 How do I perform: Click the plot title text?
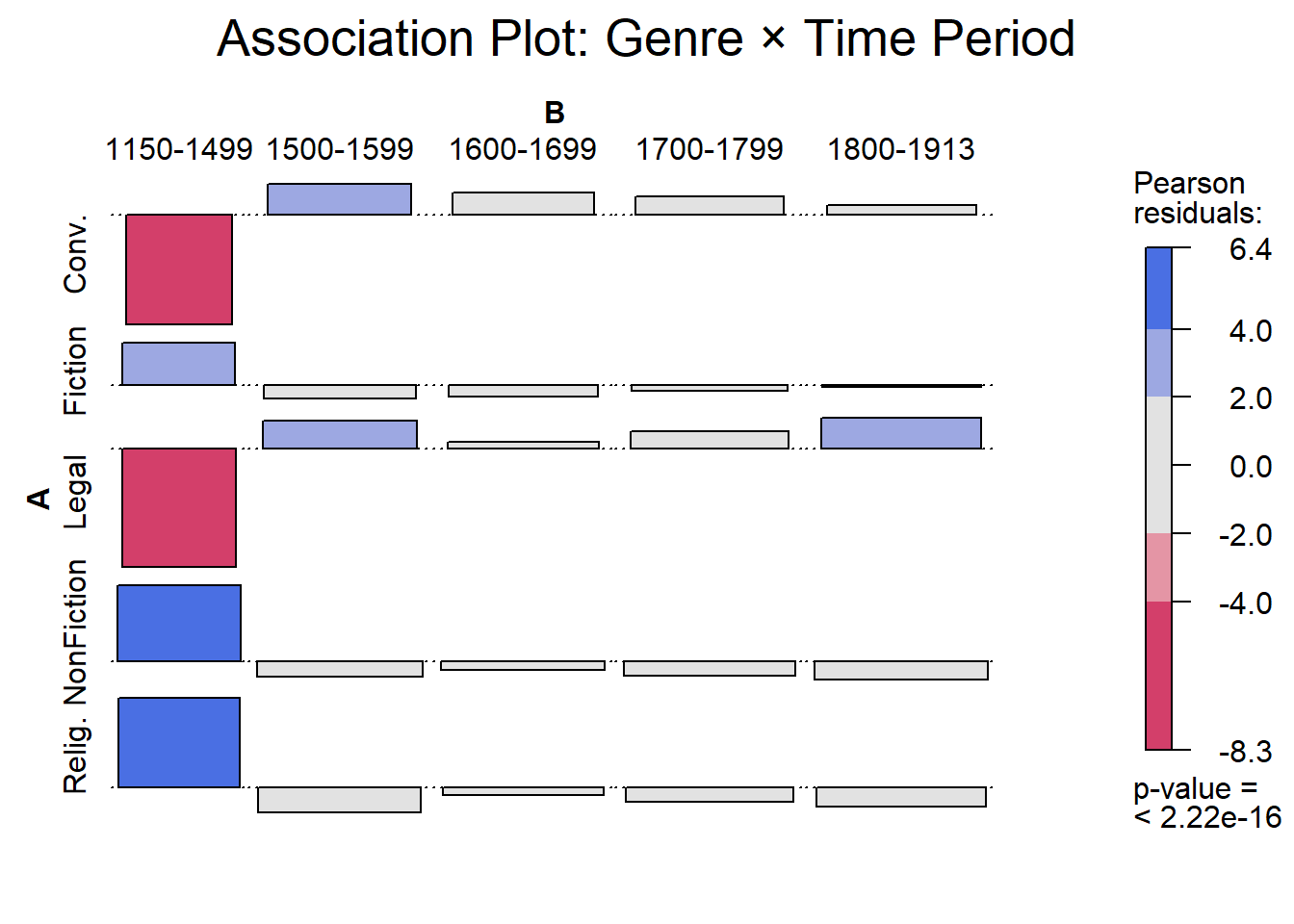645,38
